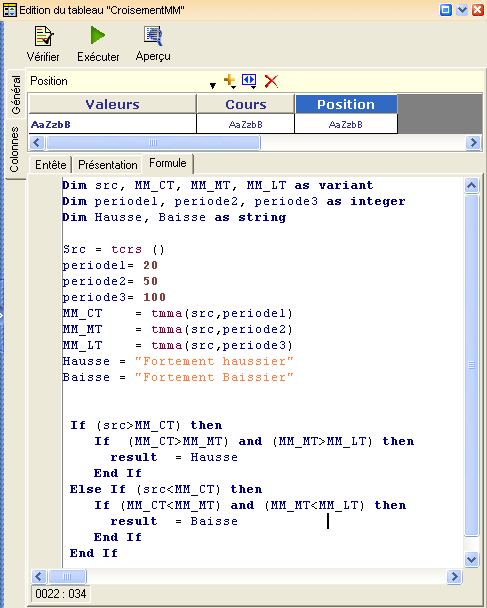Switch to the Présentation tab

(x=107, y=165)
